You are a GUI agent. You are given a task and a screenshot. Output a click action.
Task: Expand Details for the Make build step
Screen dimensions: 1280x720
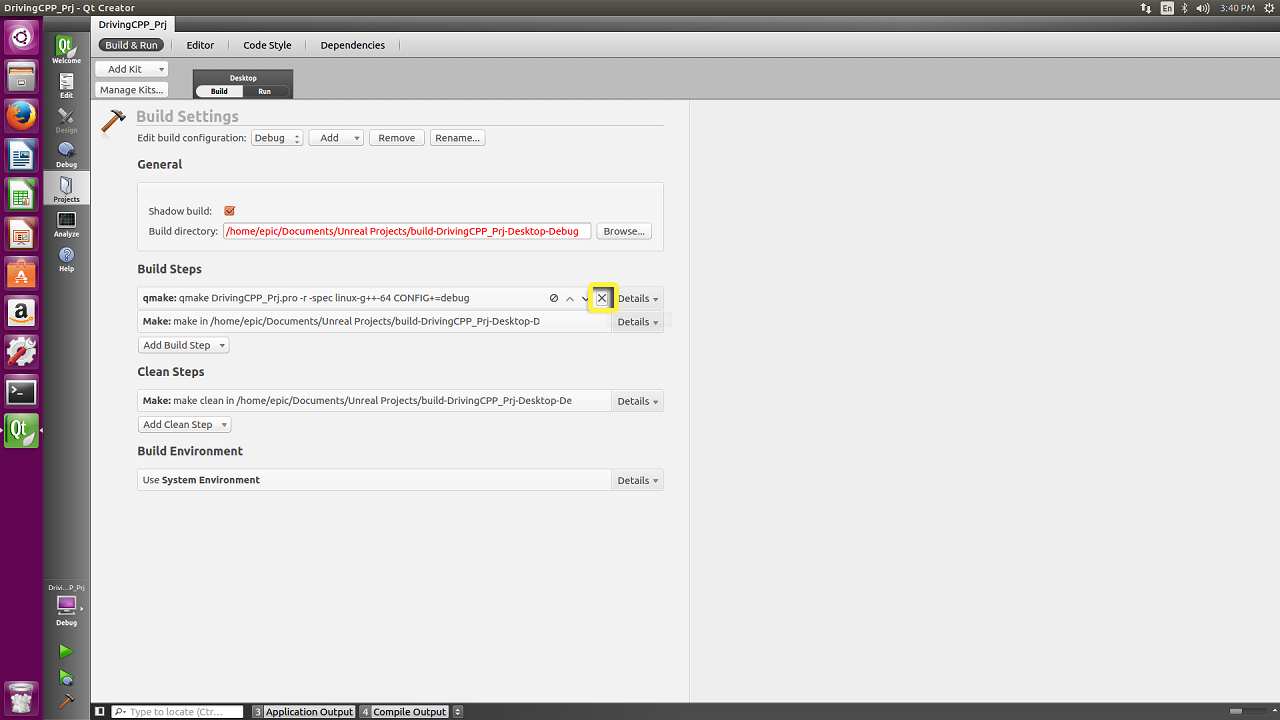pyautogui.click(x=637, y=322)
